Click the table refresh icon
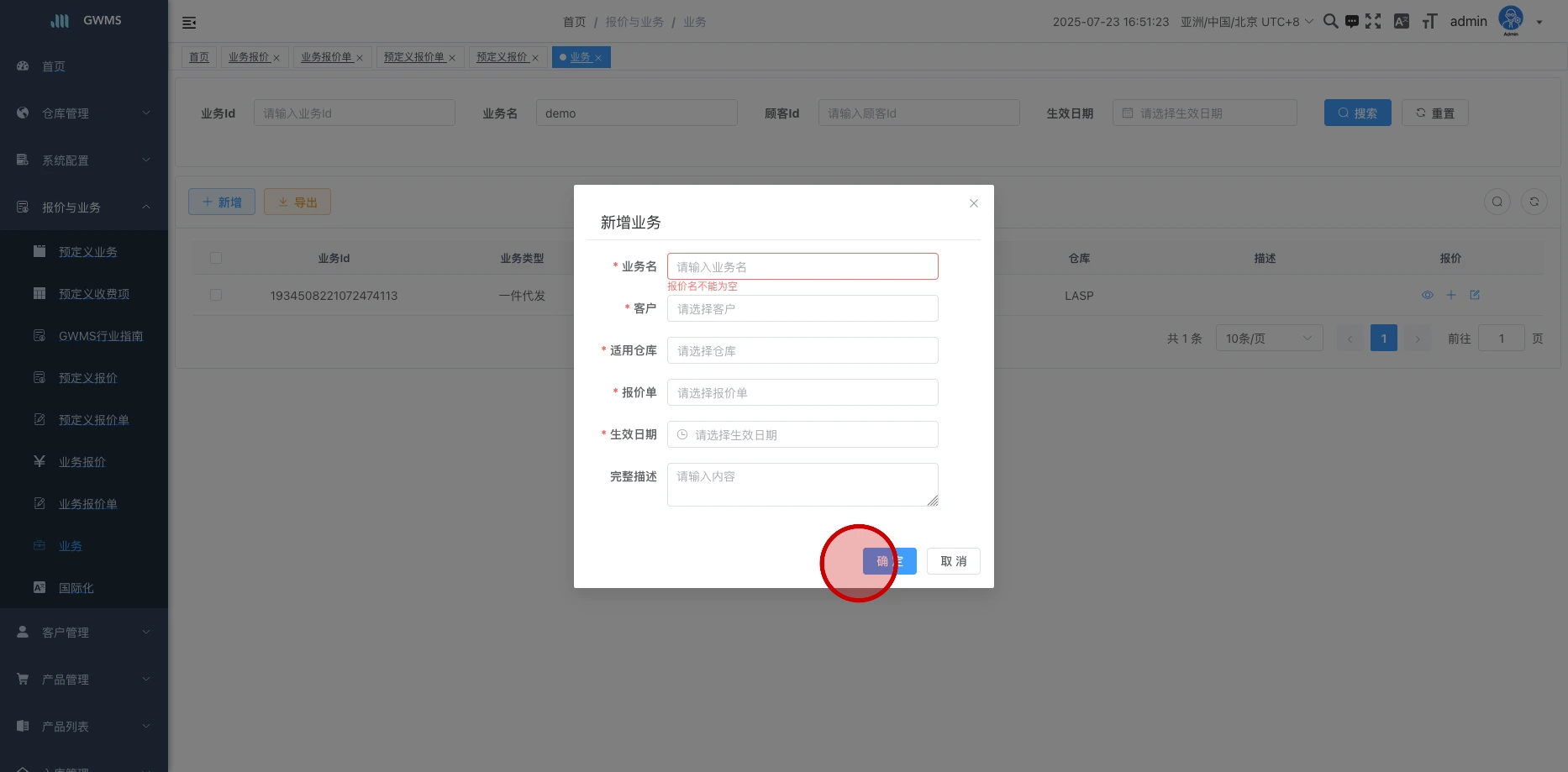 pos(1534,202)
